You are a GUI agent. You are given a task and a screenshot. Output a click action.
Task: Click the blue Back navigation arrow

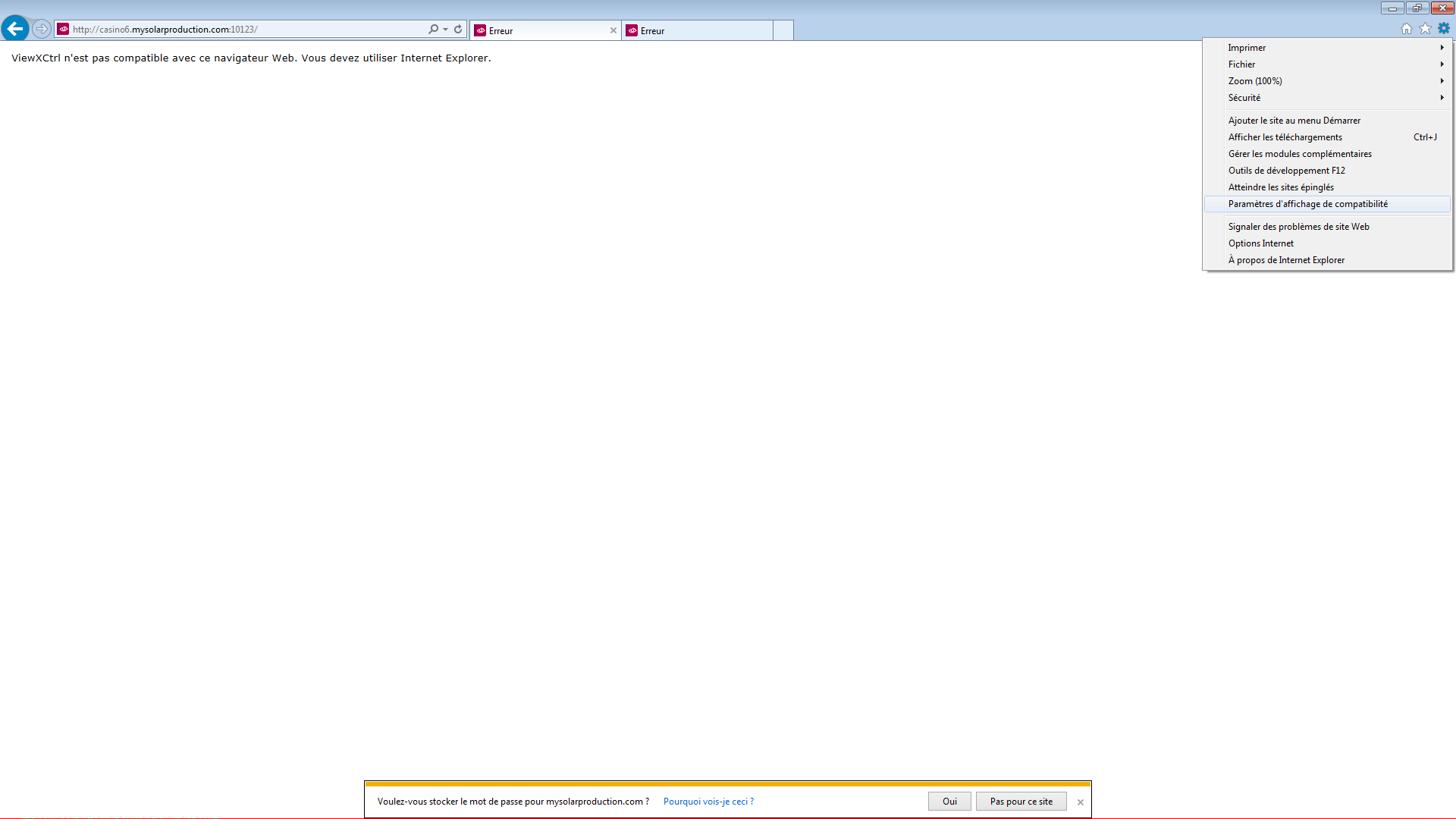(15, 29)
